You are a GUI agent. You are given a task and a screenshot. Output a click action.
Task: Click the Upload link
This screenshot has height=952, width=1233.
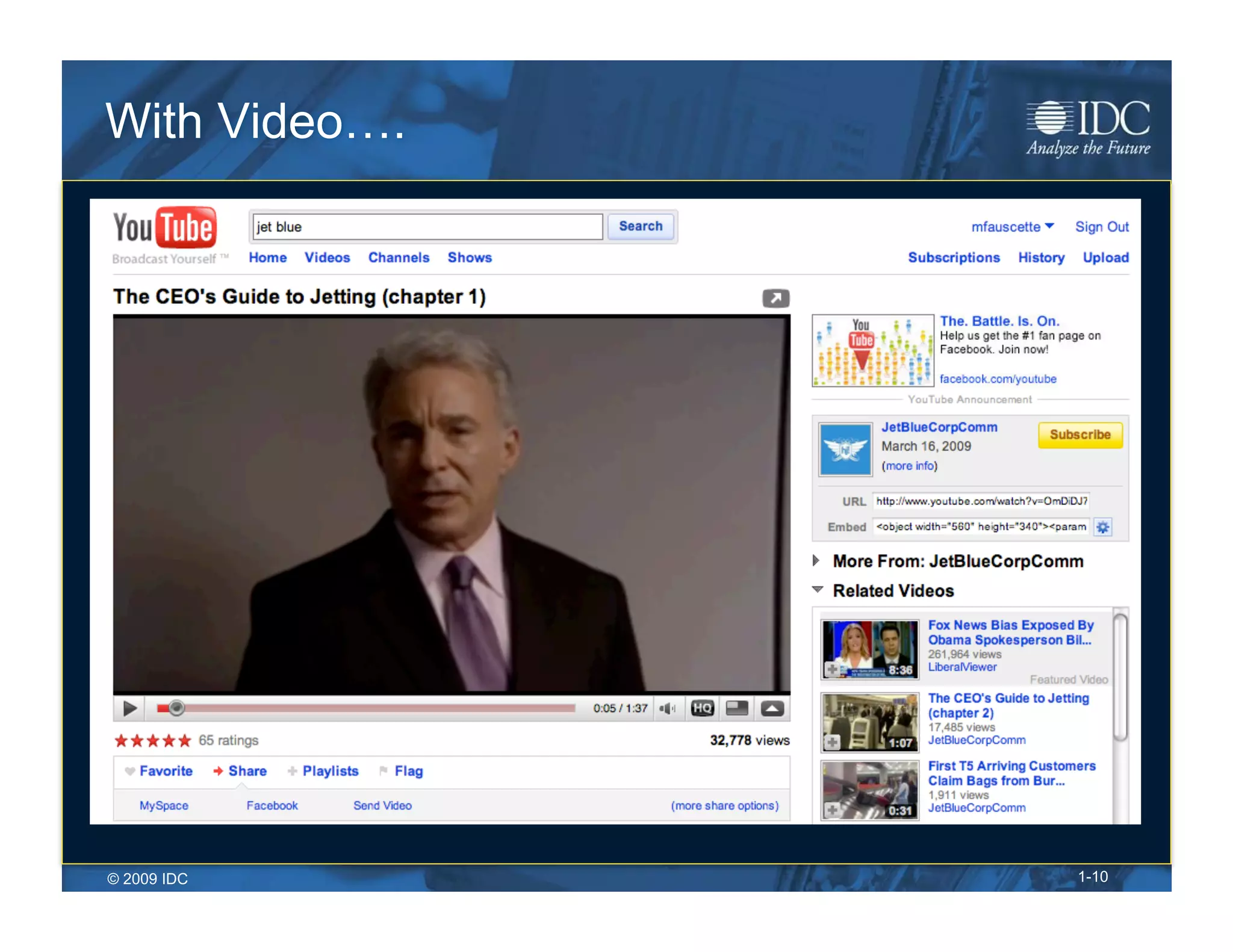coord(1105,258)
